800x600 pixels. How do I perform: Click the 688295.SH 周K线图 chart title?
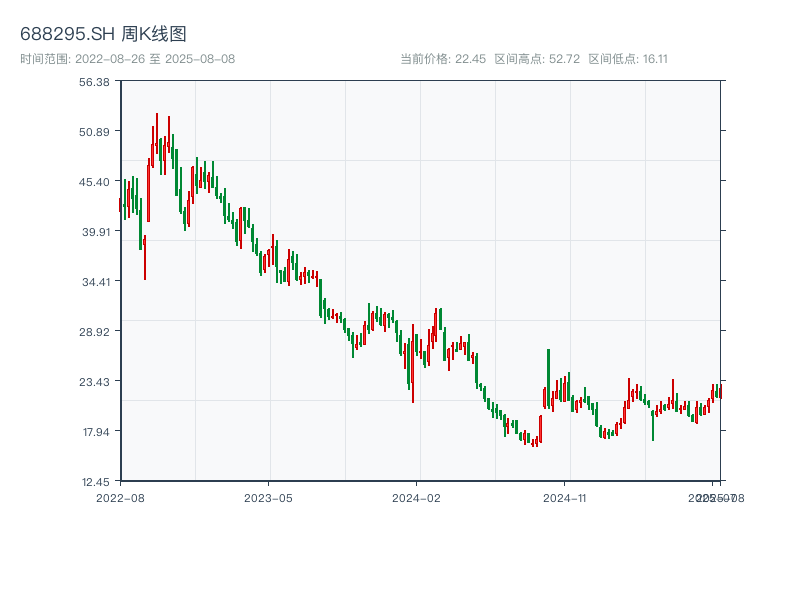(103, 34)
